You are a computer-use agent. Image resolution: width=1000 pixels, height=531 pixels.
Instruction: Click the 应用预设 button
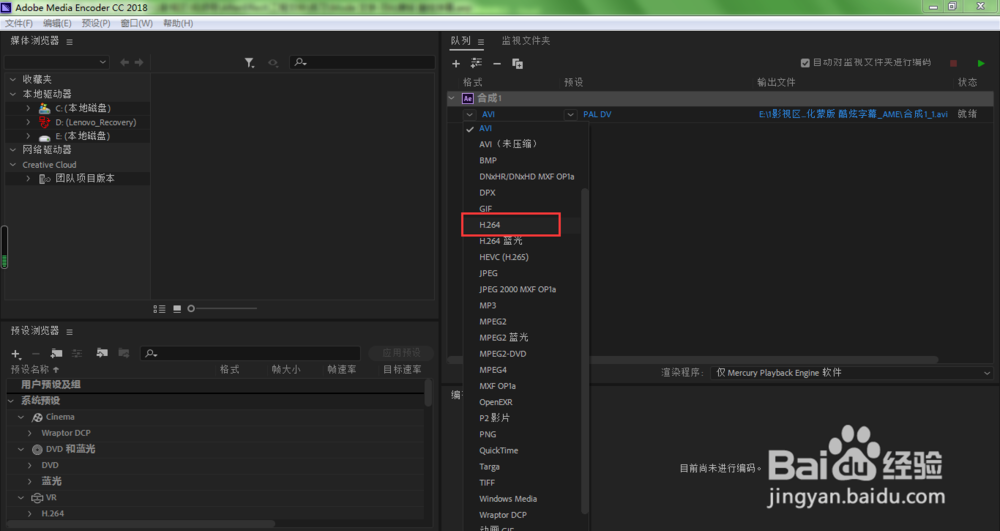pyautogui.click(x=401, y=353)
